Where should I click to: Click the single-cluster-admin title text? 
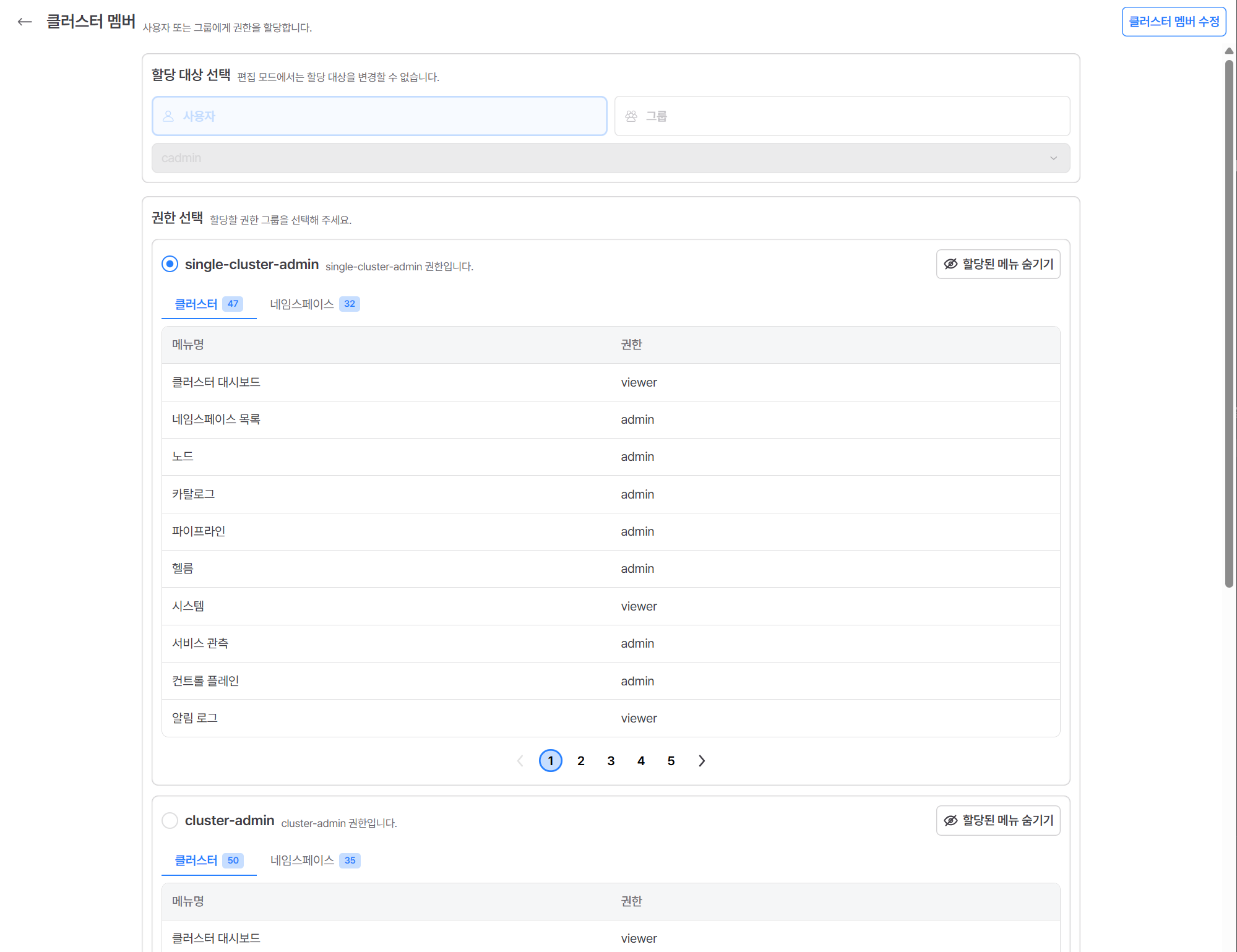click(252, 265)
